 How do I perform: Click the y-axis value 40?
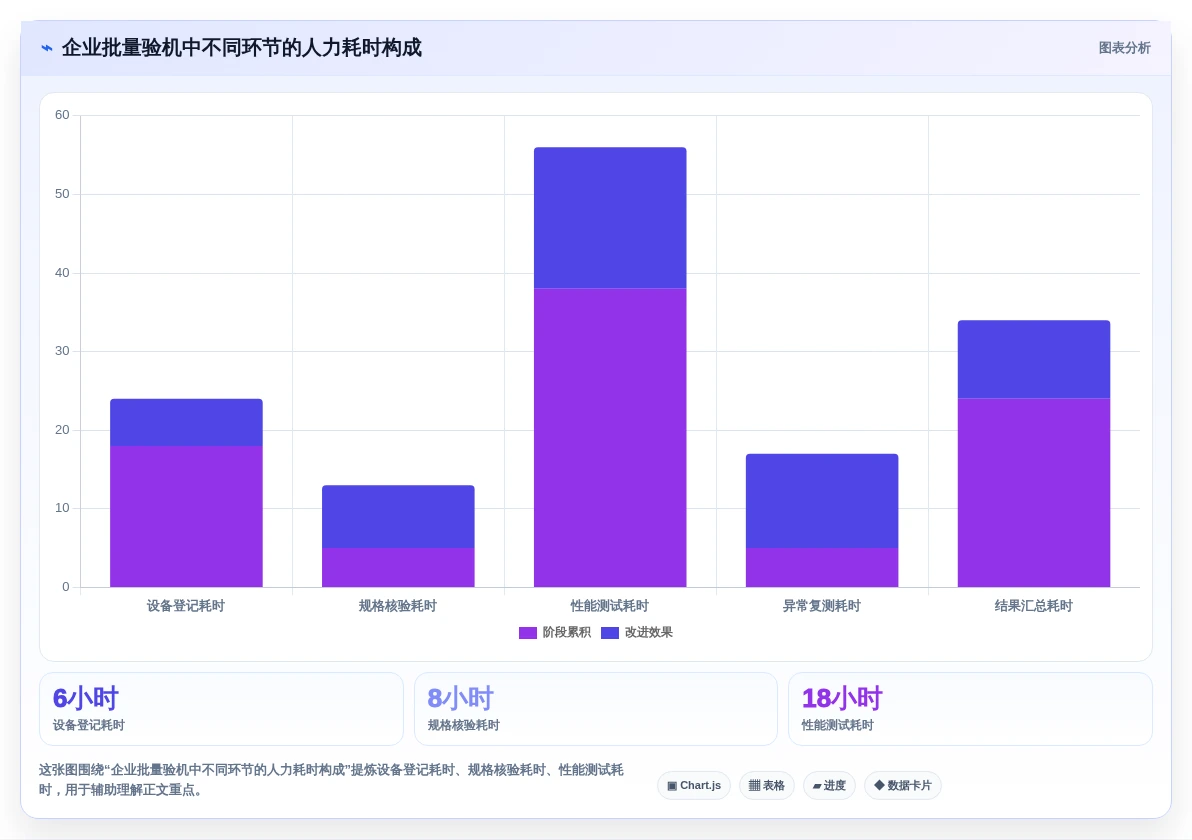coord(62,273)
